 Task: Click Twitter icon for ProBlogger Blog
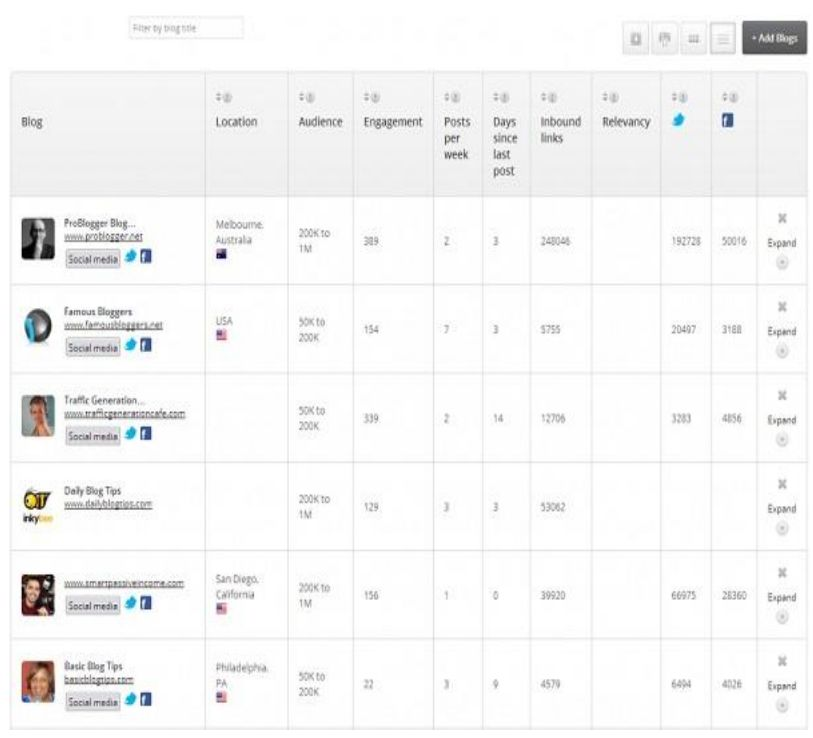tap(130, 258)
